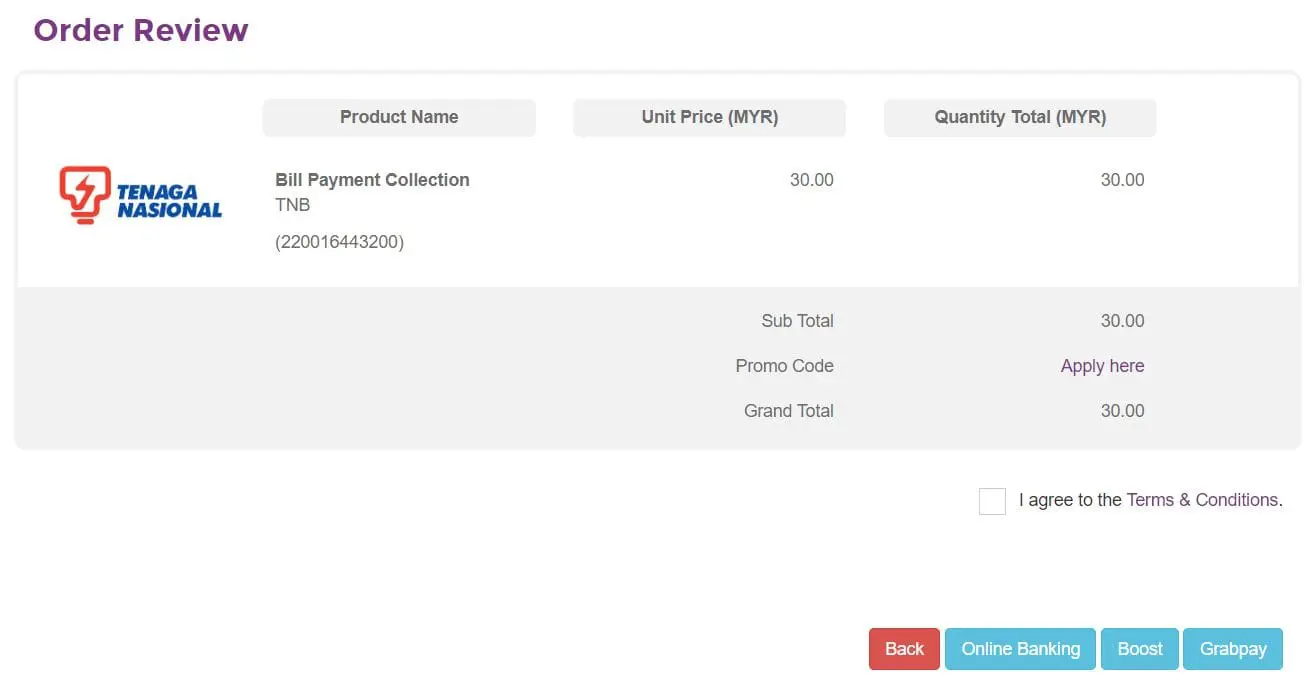1308x692 pixels.
Task: Select the Bill Payment Collection product name
Action: point(372,180)
